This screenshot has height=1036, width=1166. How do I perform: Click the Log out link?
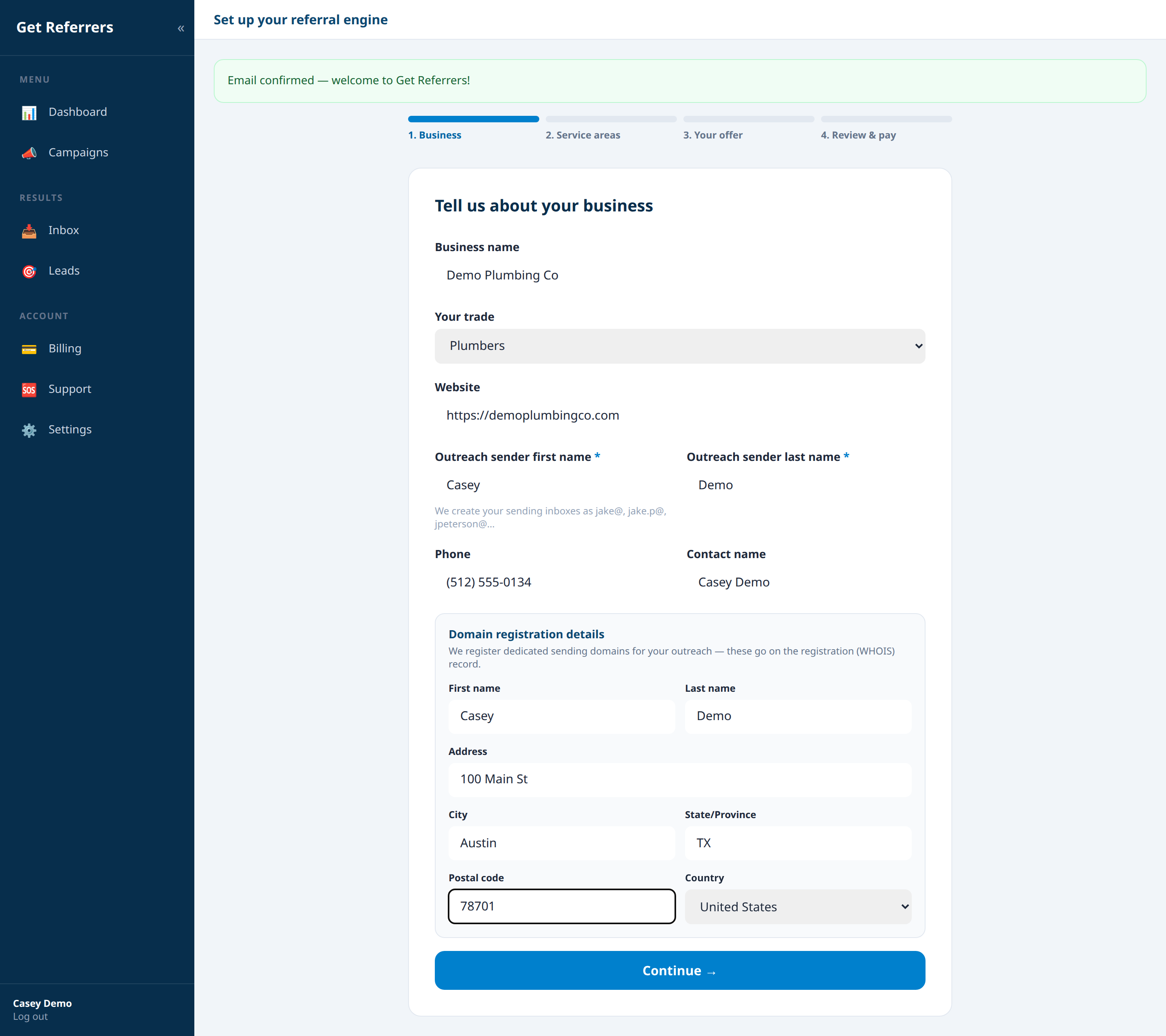point(30,1017)
